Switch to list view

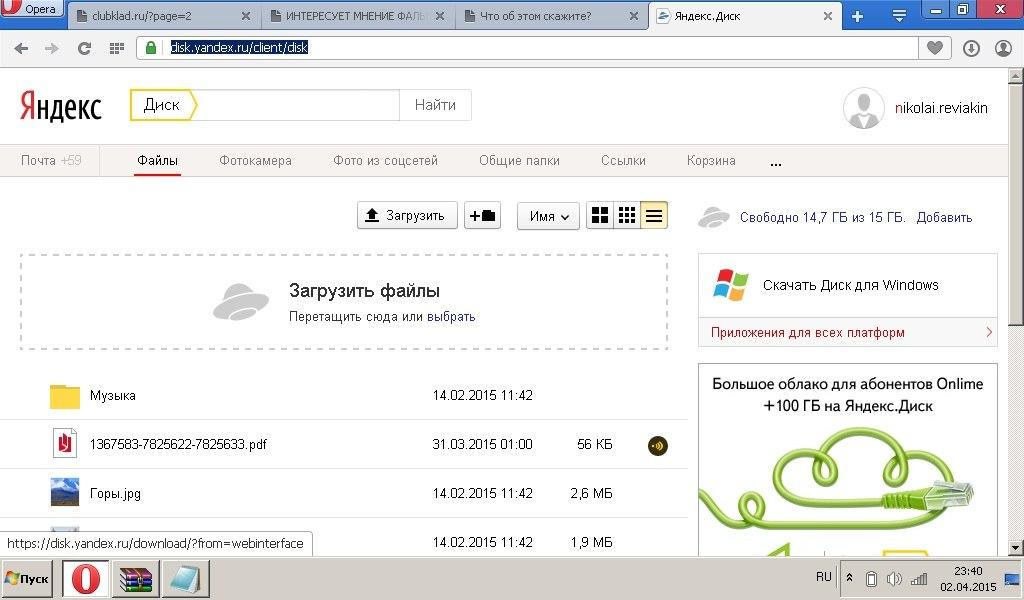[654, 215]
